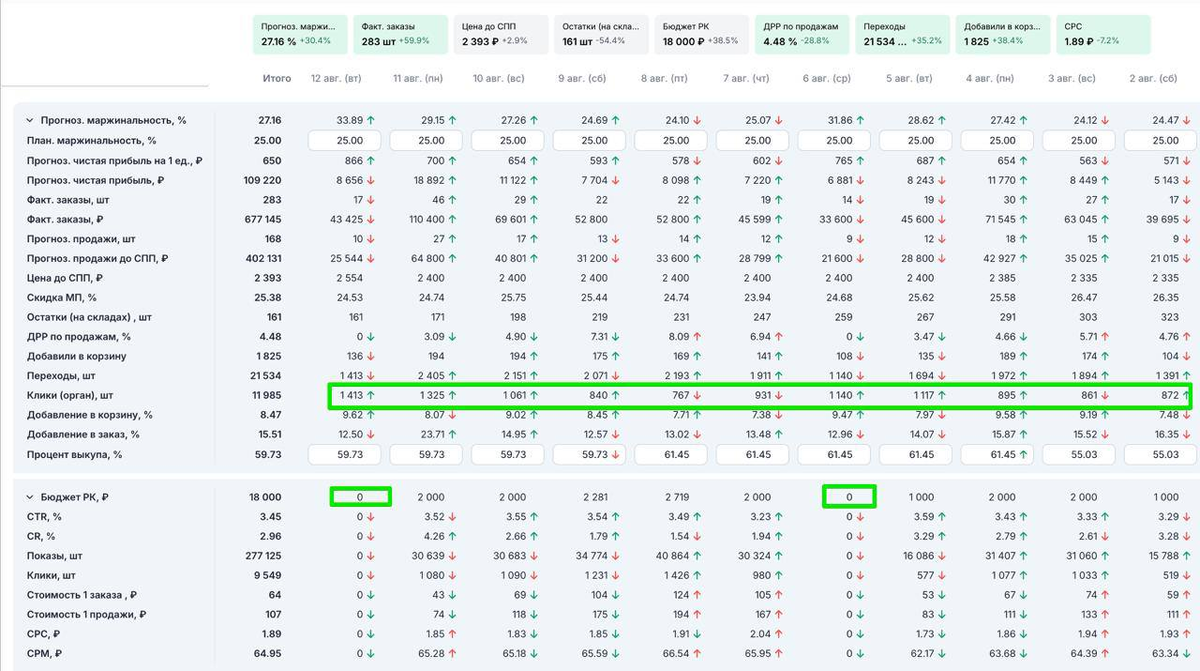Select the Цена до СПП 2 393 ₽ card
The image size is (1200, 671).
click(x=502, y=34)
